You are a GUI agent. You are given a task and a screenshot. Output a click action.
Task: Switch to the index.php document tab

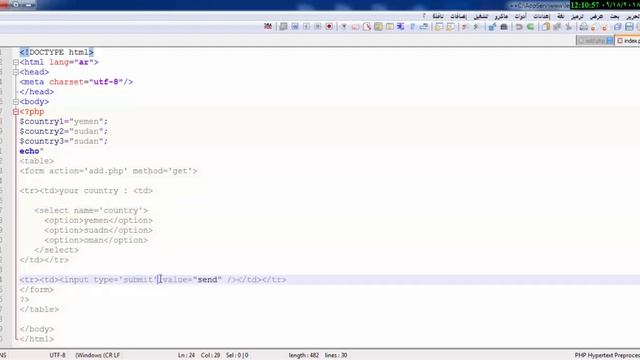628,41
